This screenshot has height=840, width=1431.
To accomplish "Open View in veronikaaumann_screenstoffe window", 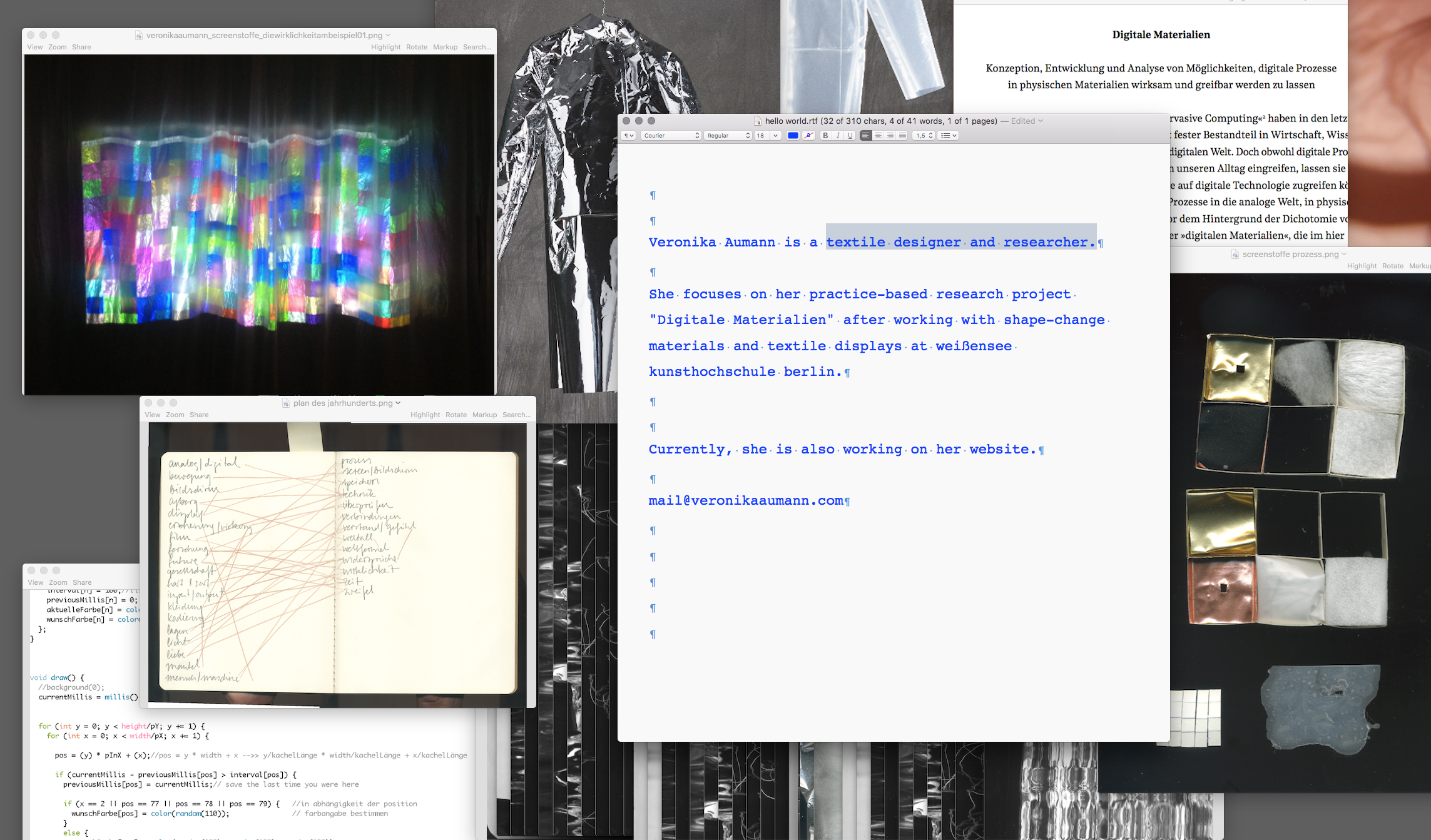I will pos(35,47).
